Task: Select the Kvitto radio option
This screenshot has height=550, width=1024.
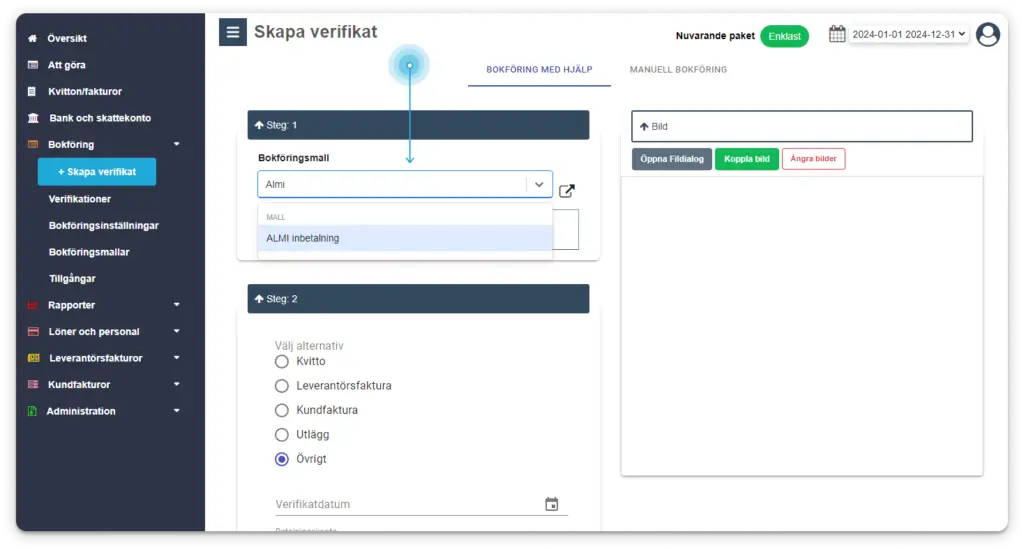Action: pos(281,362)
